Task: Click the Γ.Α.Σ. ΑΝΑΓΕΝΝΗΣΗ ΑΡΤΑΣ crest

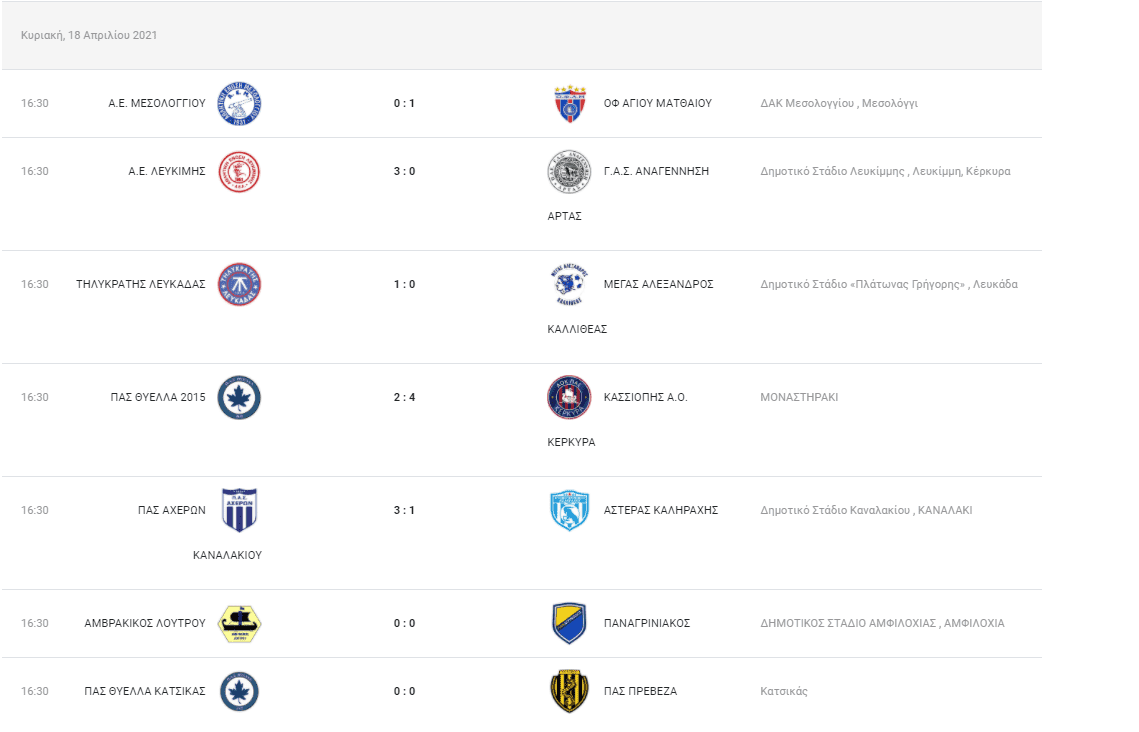Action: pos(569,172)
